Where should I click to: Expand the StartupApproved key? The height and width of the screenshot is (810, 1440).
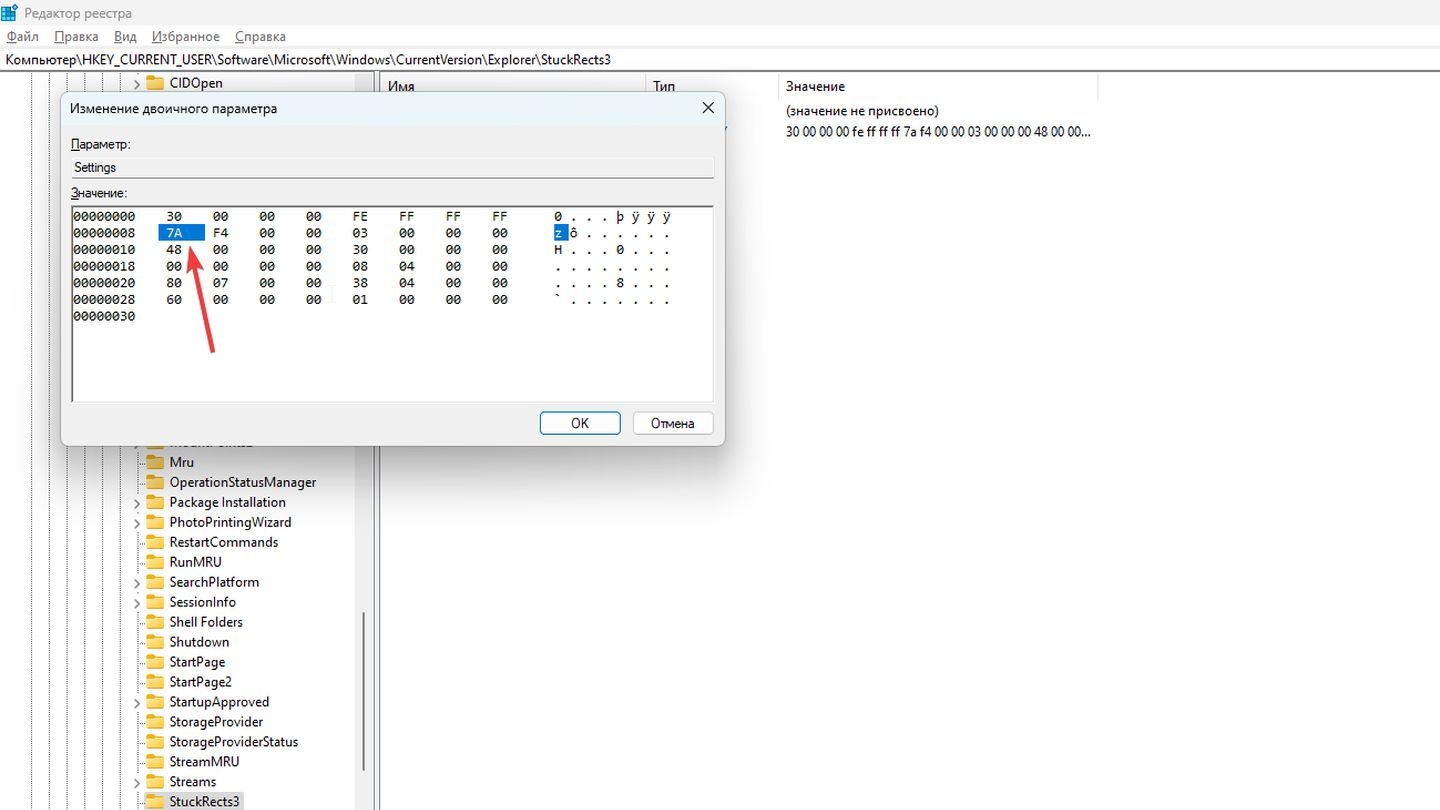pos(137,702)
